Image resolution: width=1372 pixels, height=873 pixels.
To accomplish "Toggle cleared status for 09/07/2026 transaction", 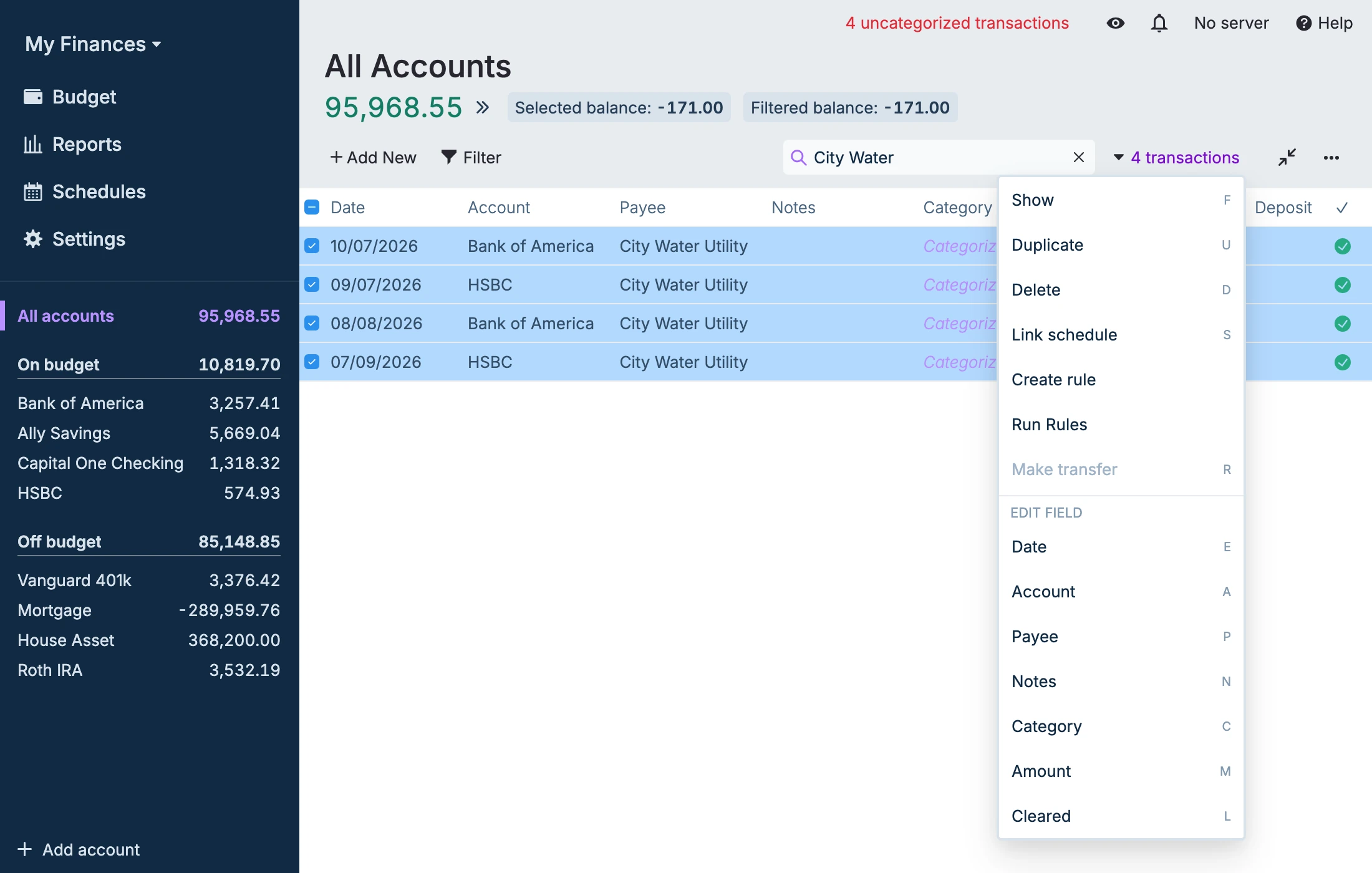I will (1342, 285).
